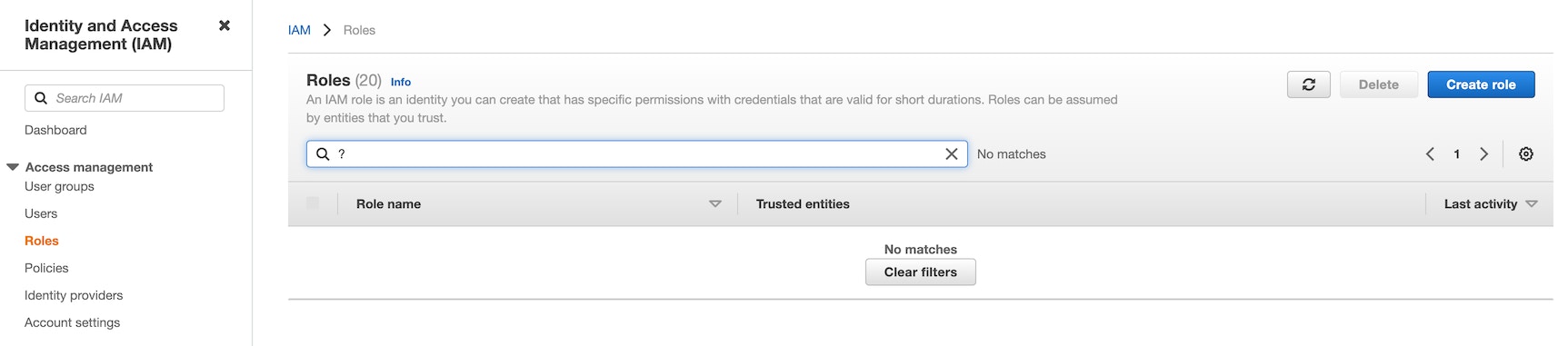Collapse the Access management section
The height and width of the screenshot is (346, 1568).
click(x=13, y=167)
